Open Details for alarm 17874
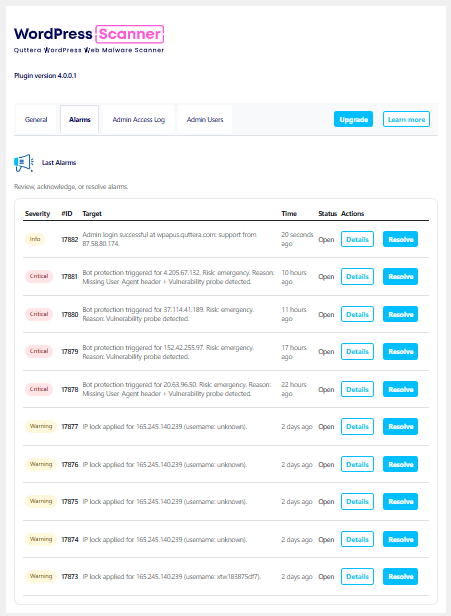451x616 pixels. click(357, 539)
